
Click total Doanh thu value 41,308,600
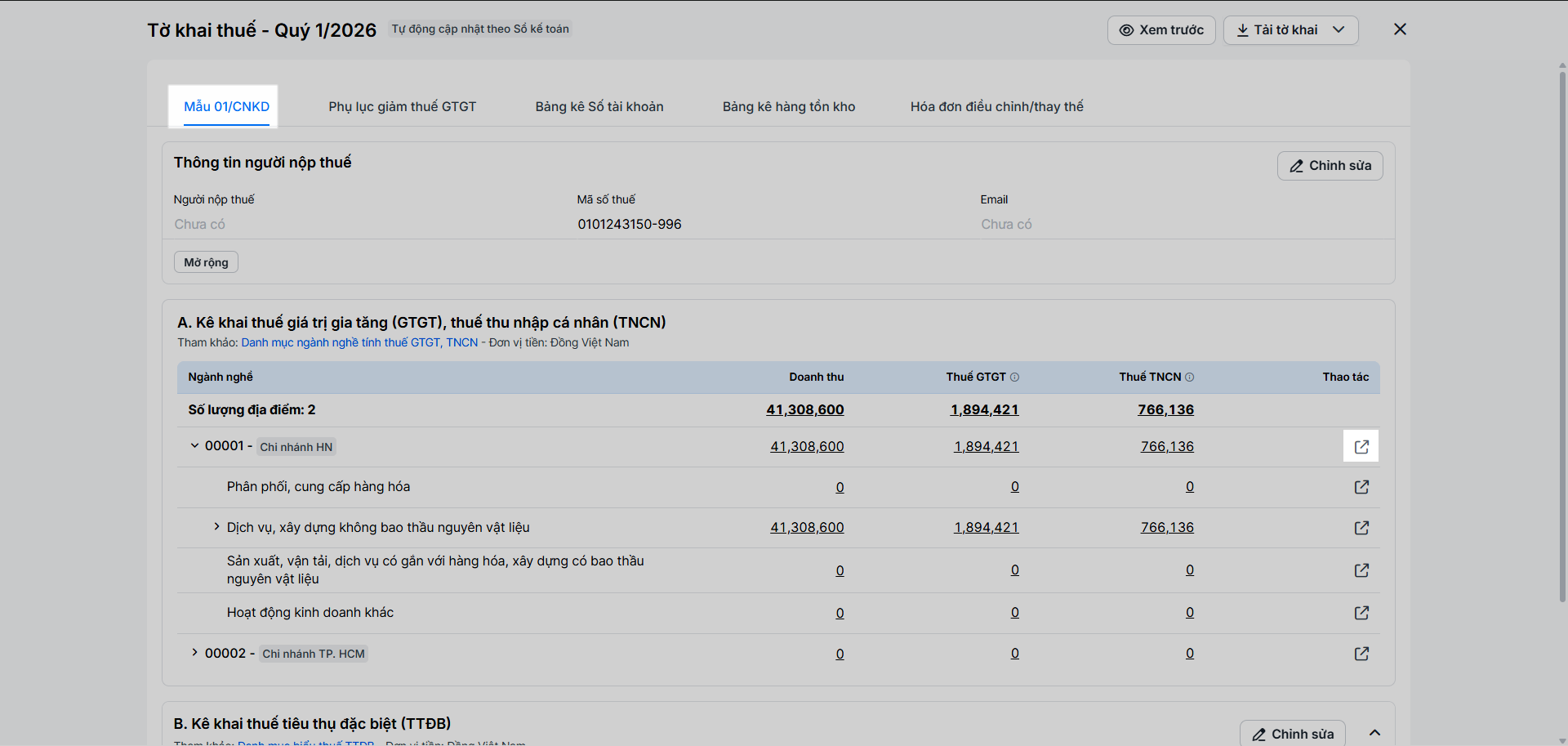click(x=804, y=410)
